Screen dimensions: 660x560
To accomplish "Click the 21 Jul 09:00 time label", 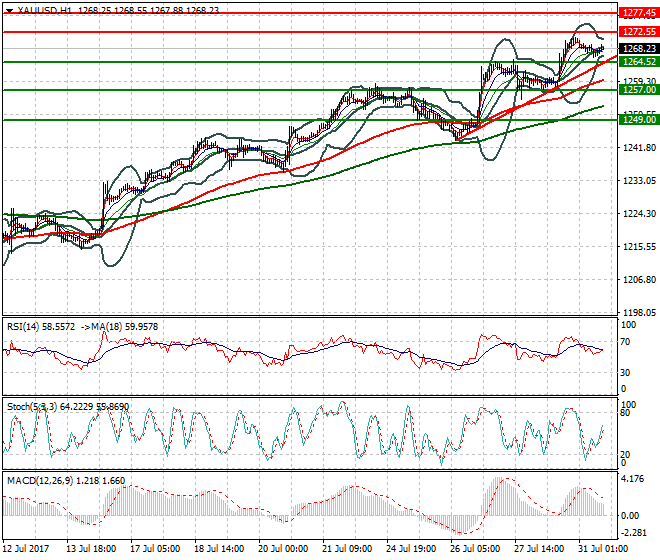I will 347,549.
